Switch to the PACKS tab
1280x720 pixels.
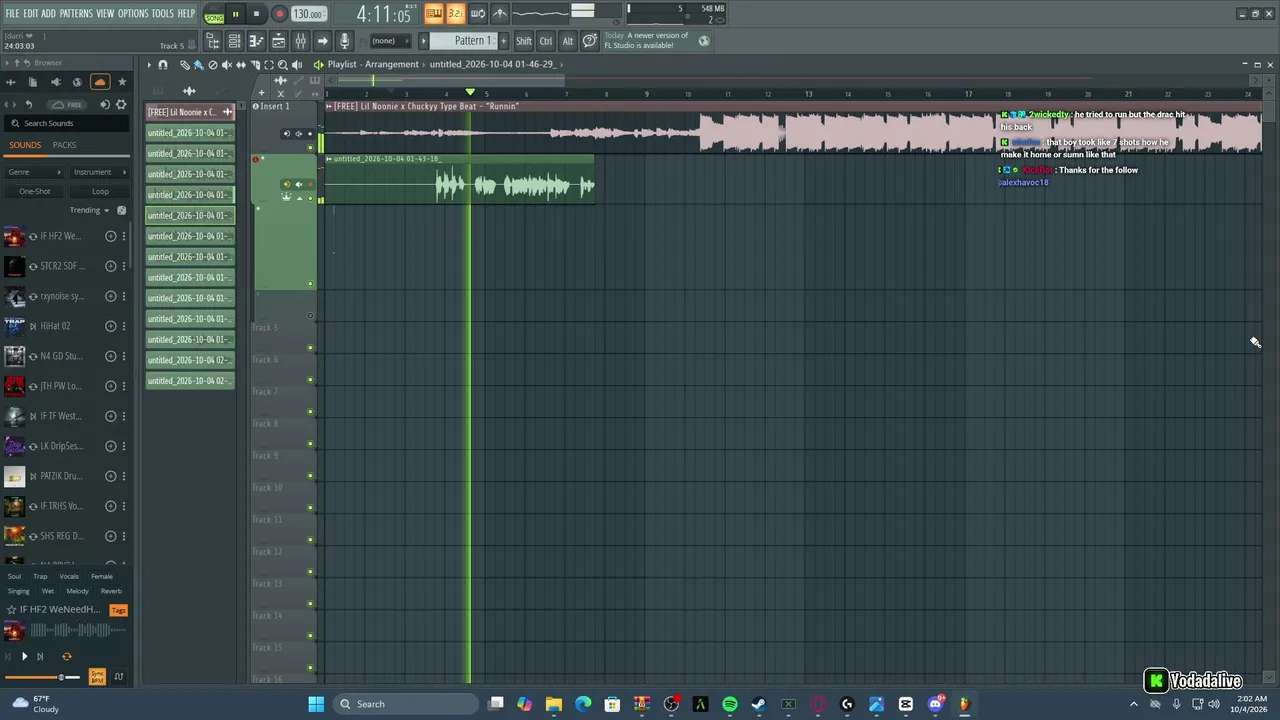coord(64,145)
